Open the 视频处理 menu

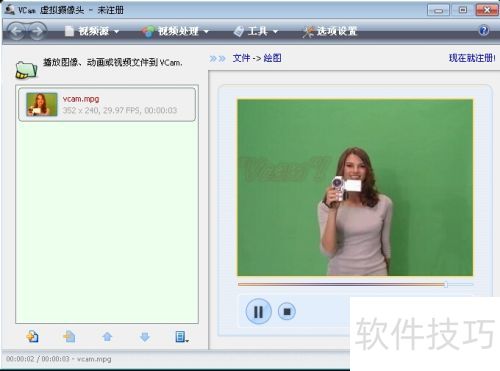point(175,31)
